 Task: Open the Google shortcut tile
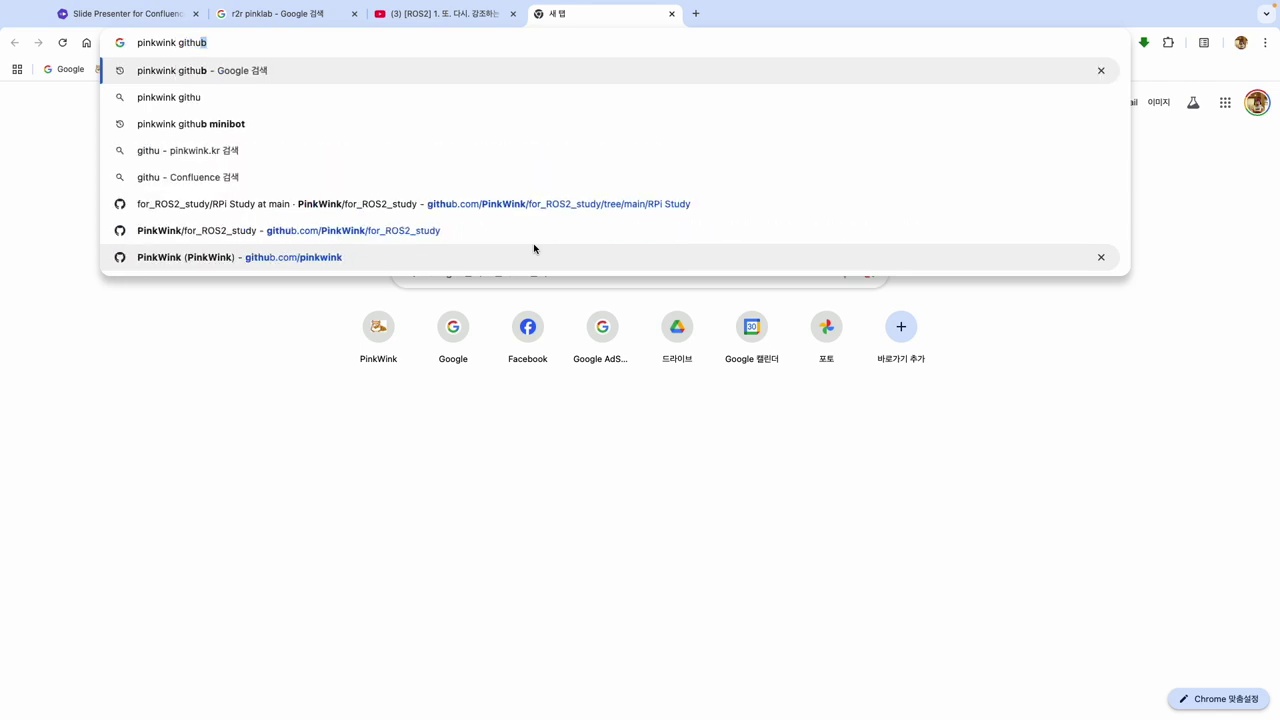pyautogui.click(x=453, y=338)
